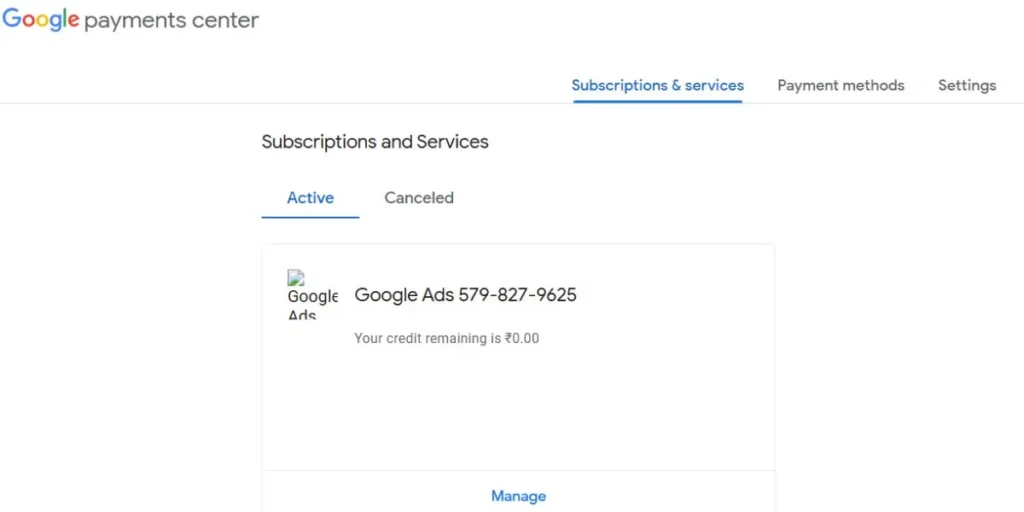Click the ₹0.00 credit amount
This screenshot has width=1024, height=512.
(x=522, y=339)
